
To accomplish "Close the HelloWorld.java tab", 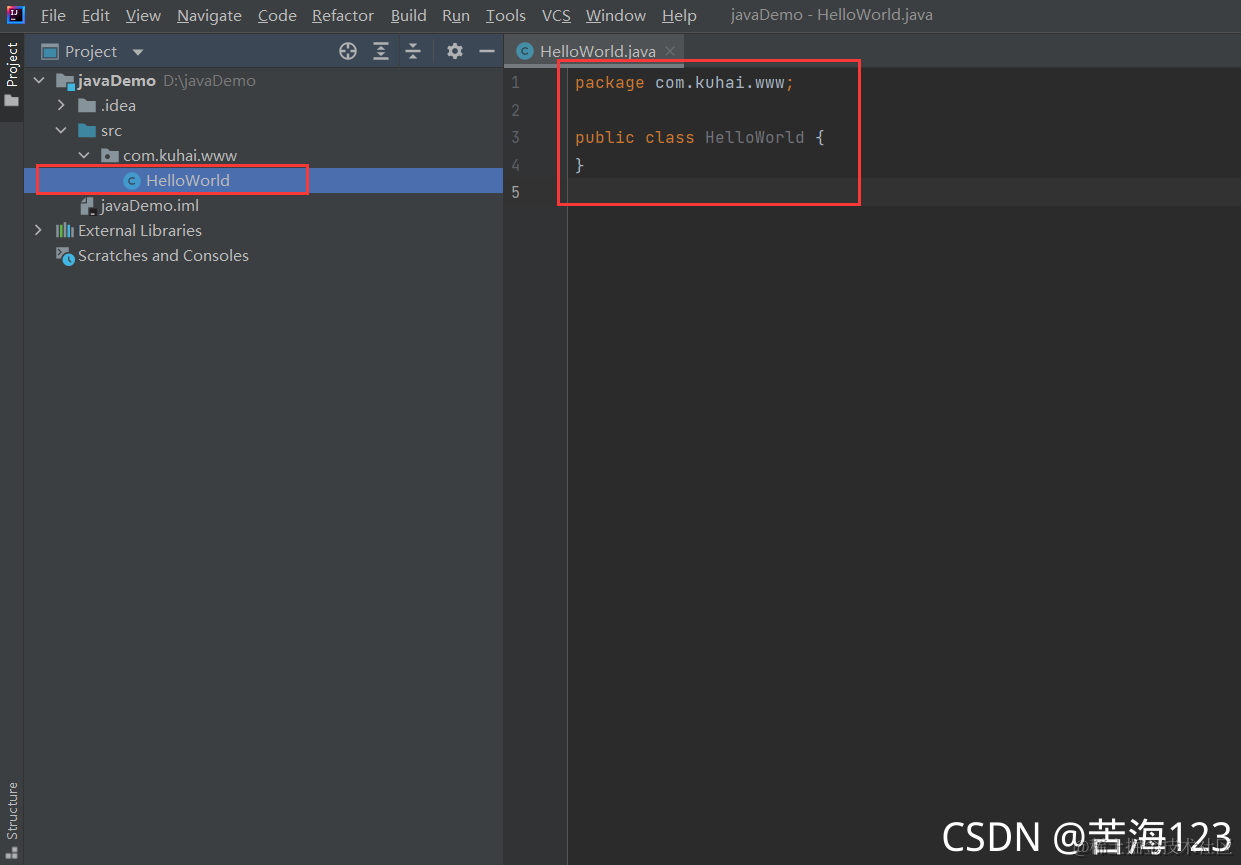I will point(670,51).
